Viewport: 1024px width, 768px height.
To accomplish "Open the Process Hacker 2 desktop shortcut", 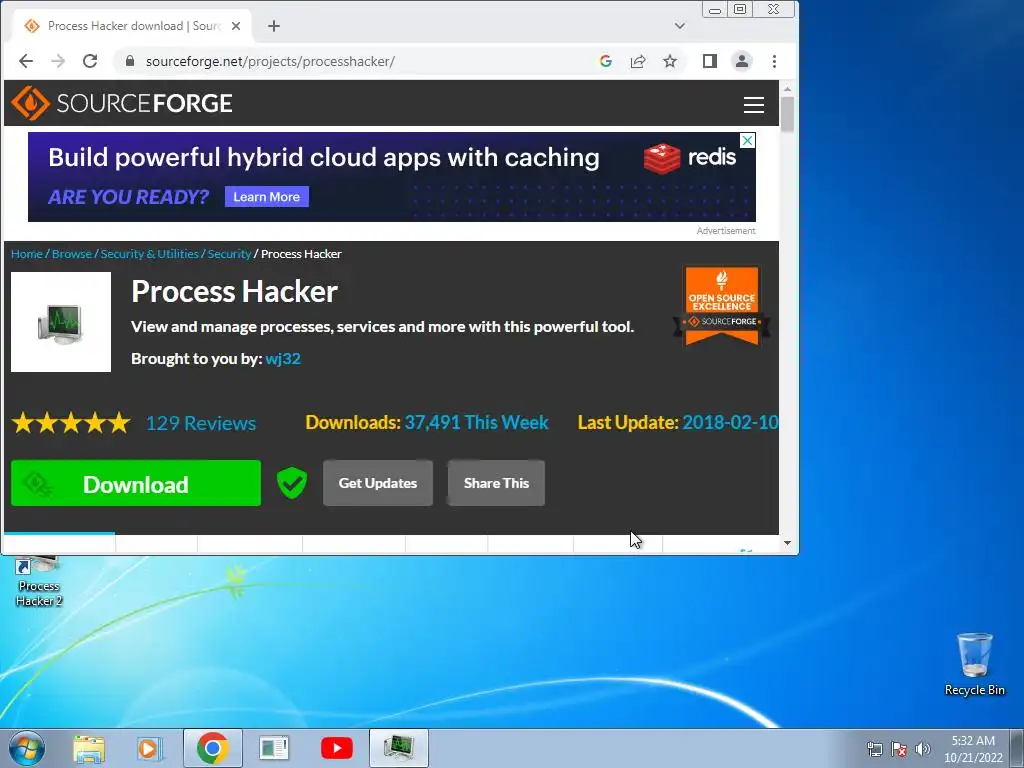I will click(x=39, y=583).
